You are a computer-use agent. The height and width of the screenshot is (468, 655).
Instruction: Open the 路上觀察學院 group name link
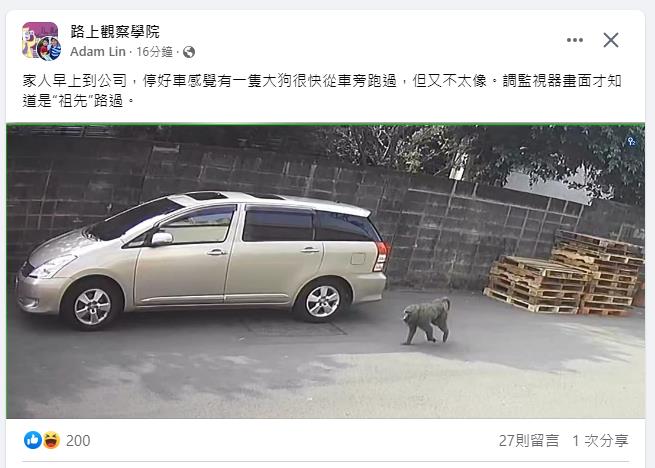tap(115, 32)
